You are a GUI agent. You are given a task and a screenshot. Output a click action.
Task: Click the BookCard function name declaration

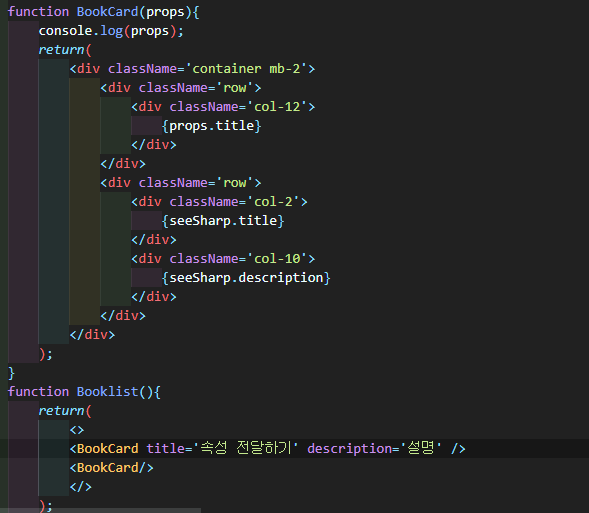tap(107, 12)
